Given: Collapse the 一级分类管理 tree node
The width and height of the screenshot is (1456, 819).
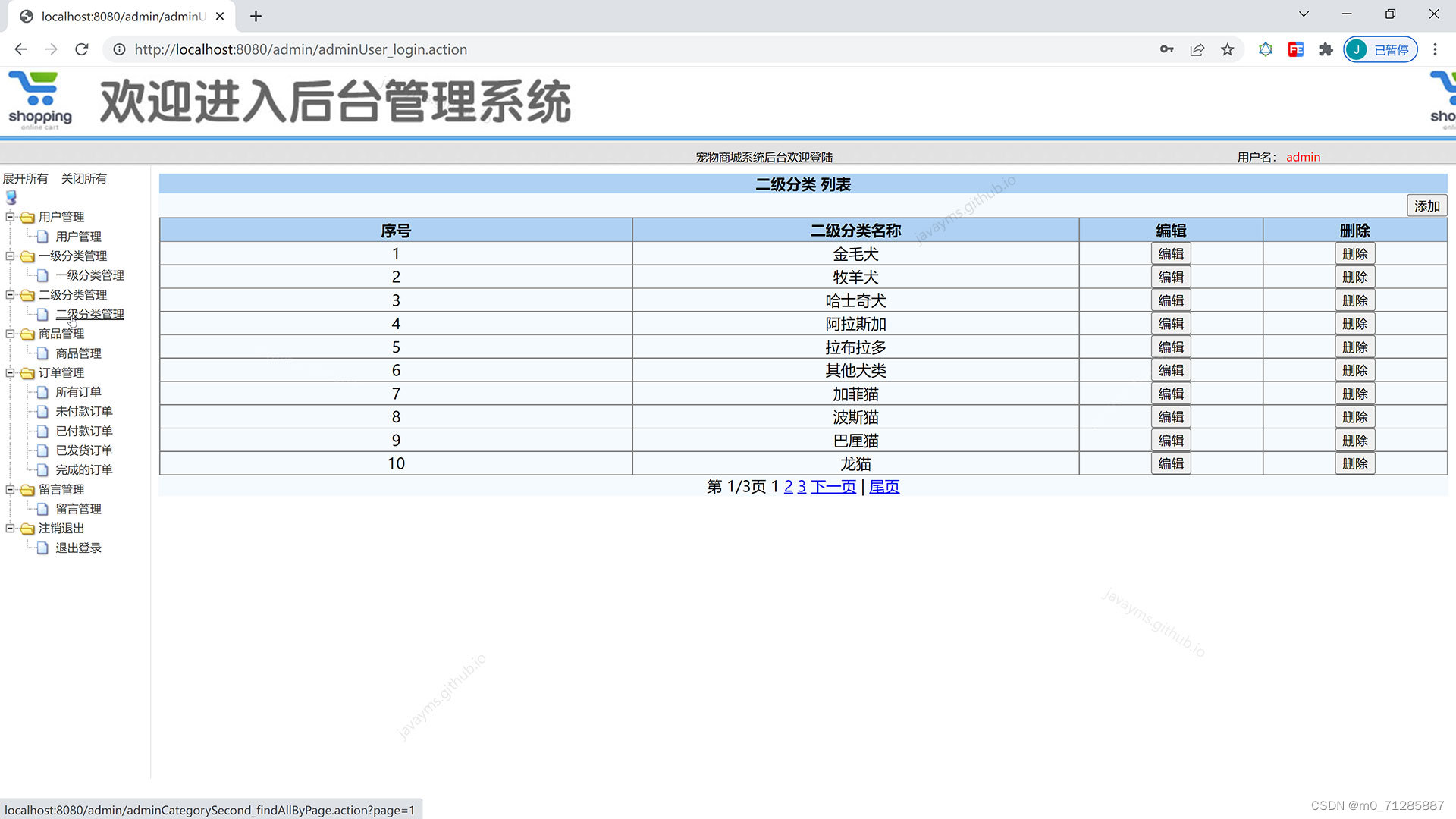Looking at the screenshot, I should [x=10, y=256].
